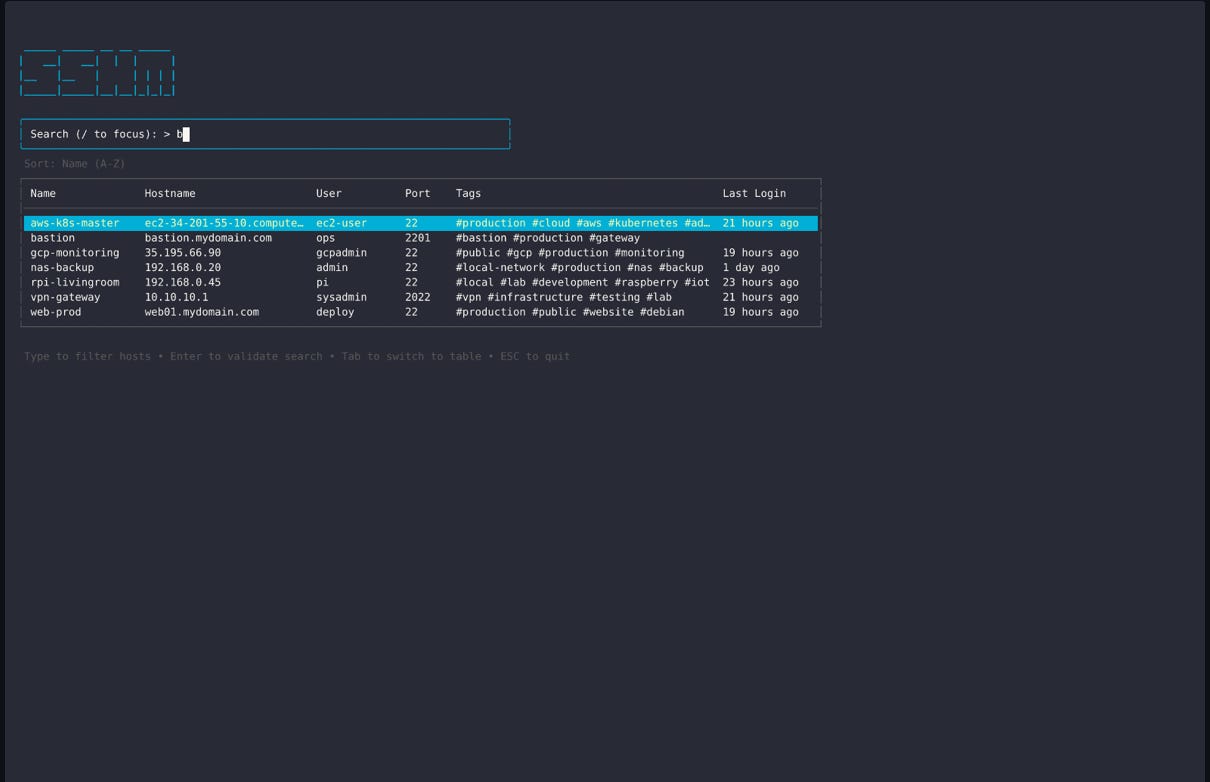Click the Tags column header
This screenshot has height=782, width=1210.
[469, 193]
